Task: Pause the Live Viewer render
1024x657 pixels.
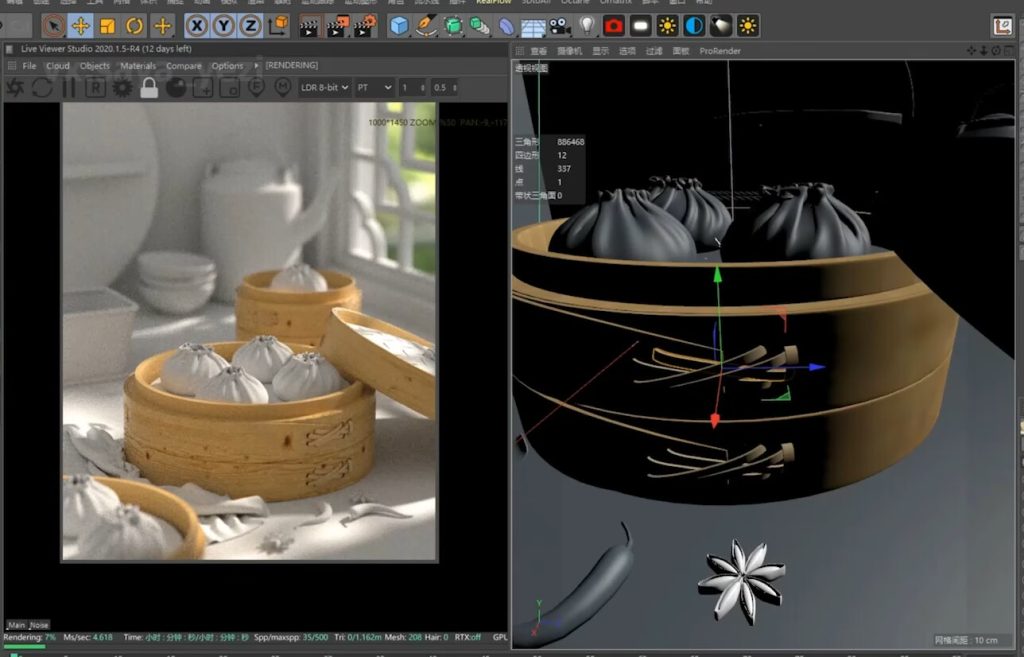Action: tap(69, 87)
